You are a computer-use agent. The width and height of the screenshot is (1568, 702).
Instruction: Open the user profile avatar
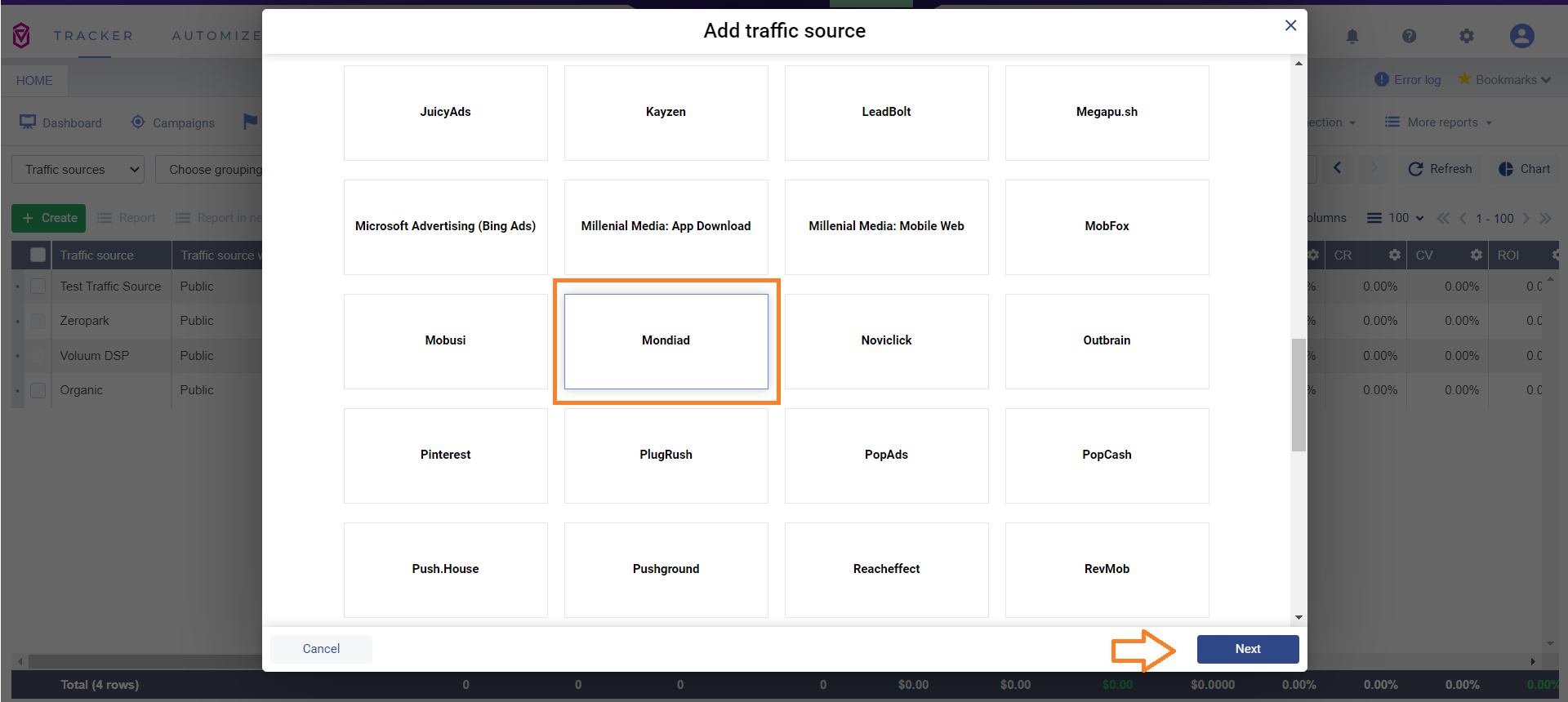(1522, 36)
